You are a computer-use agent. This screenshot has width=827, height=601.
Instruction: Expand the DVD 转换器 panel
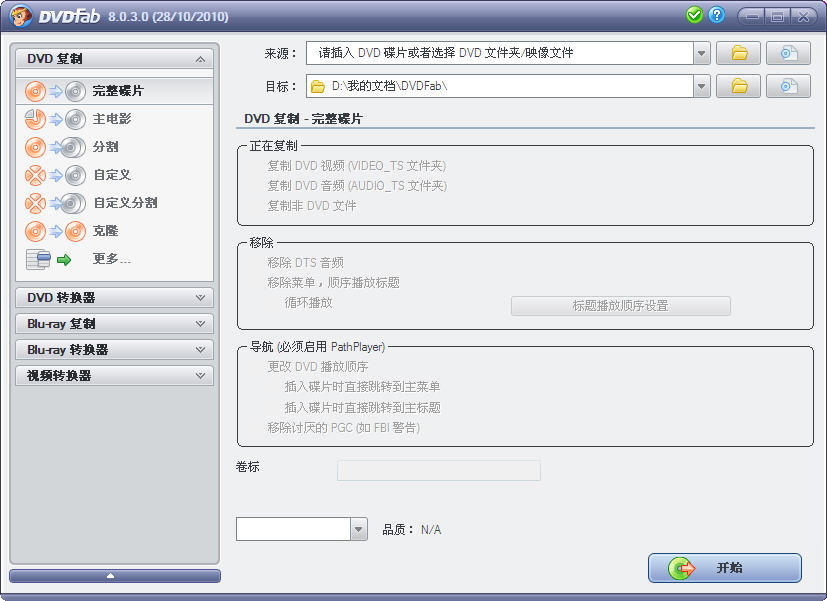click(x=115, y=298)
